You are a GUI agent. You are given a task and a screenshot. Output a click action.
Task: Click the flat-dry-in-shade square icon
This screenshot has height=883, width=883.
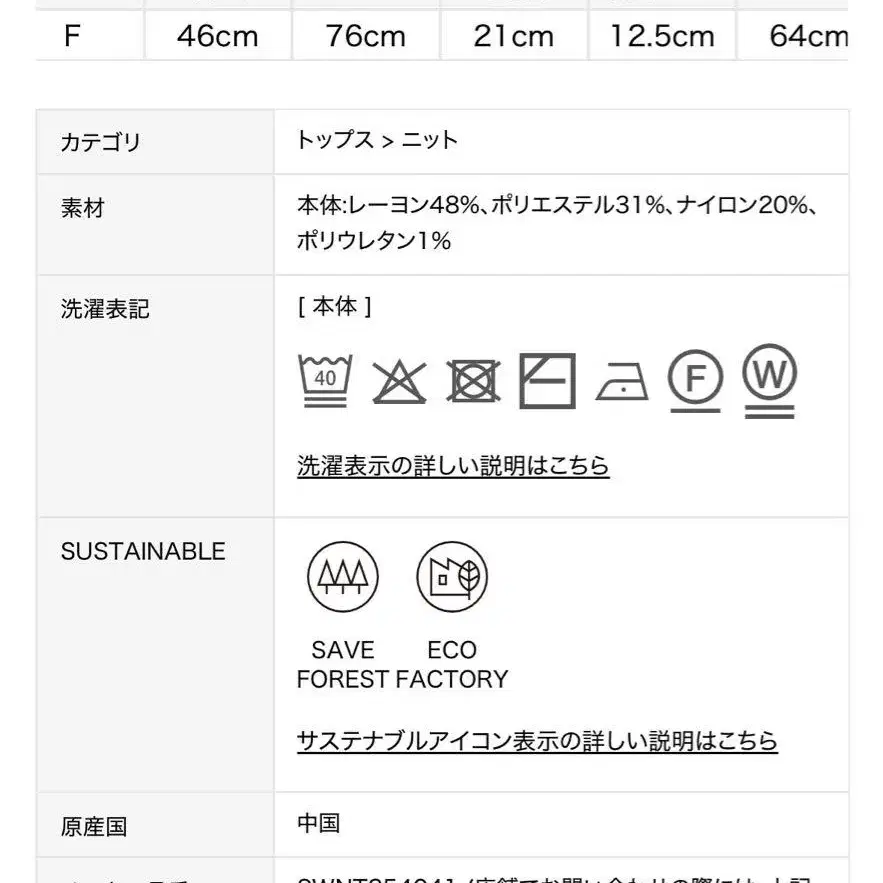(x=547, y=381)
